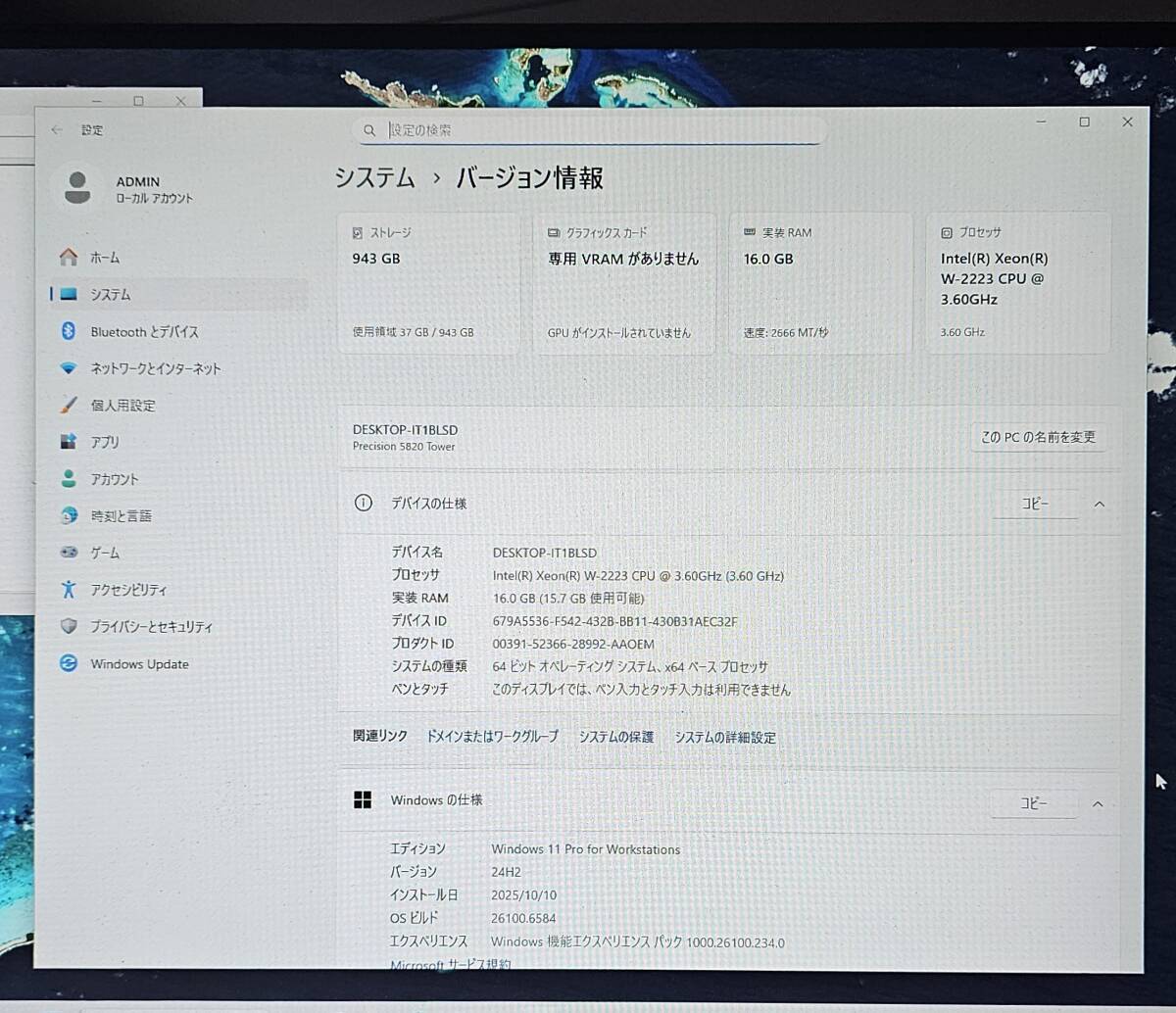Click the Home house icon in sidebar

68,257
